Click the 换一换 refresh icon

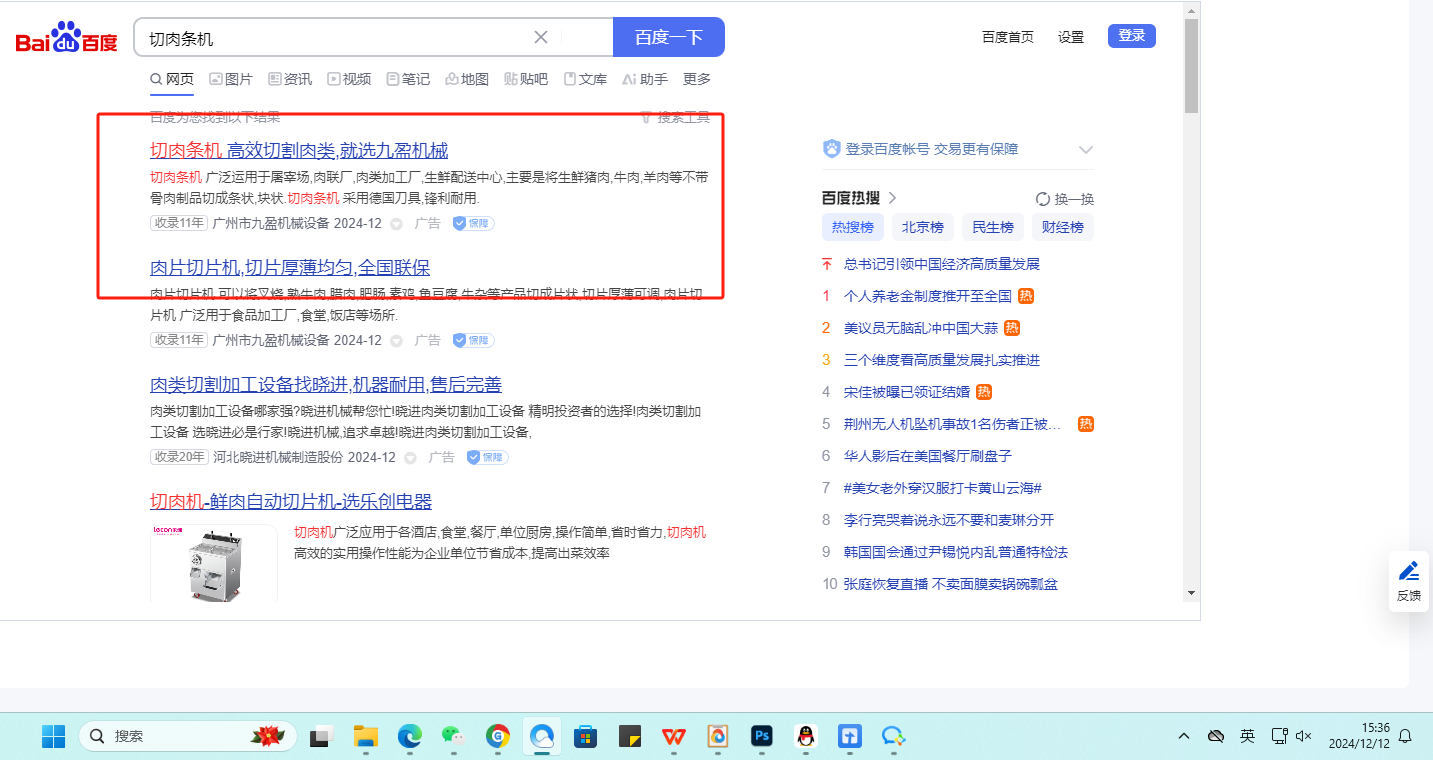pos(1043,199)
